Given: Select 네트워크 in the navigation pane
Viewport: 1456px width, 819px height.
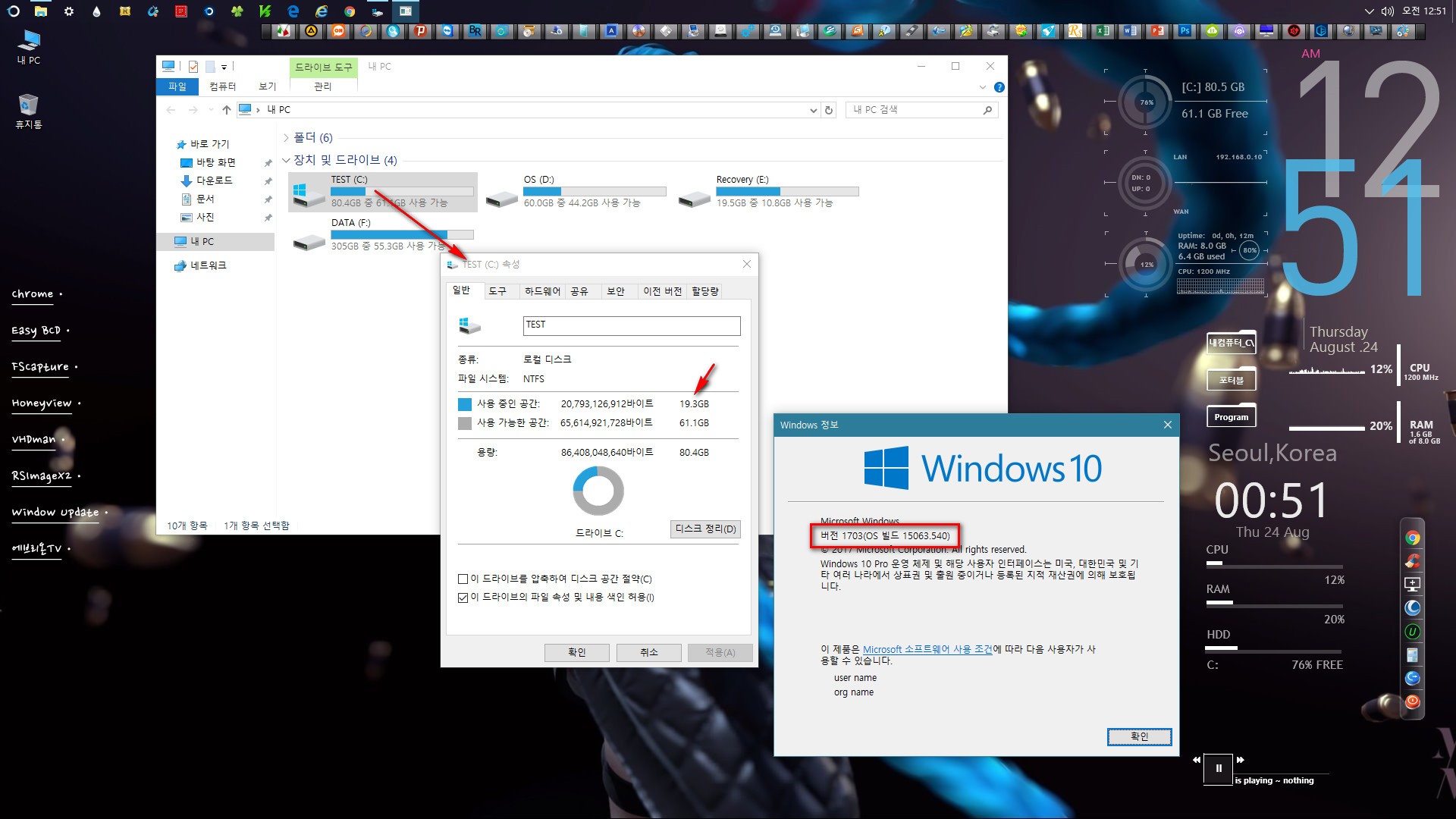Looking at the screenshot, I should (x=209, y=266).
